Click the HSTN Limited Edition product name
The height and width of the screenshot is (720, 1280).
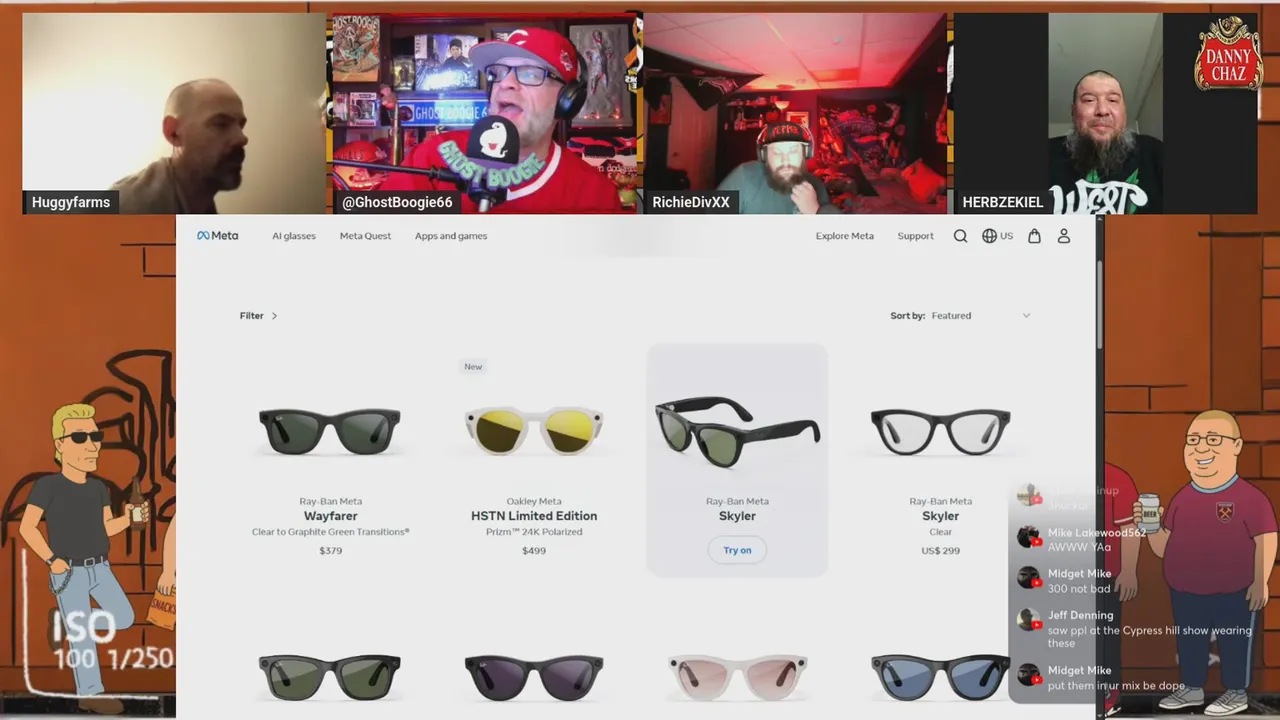(534, 516)
